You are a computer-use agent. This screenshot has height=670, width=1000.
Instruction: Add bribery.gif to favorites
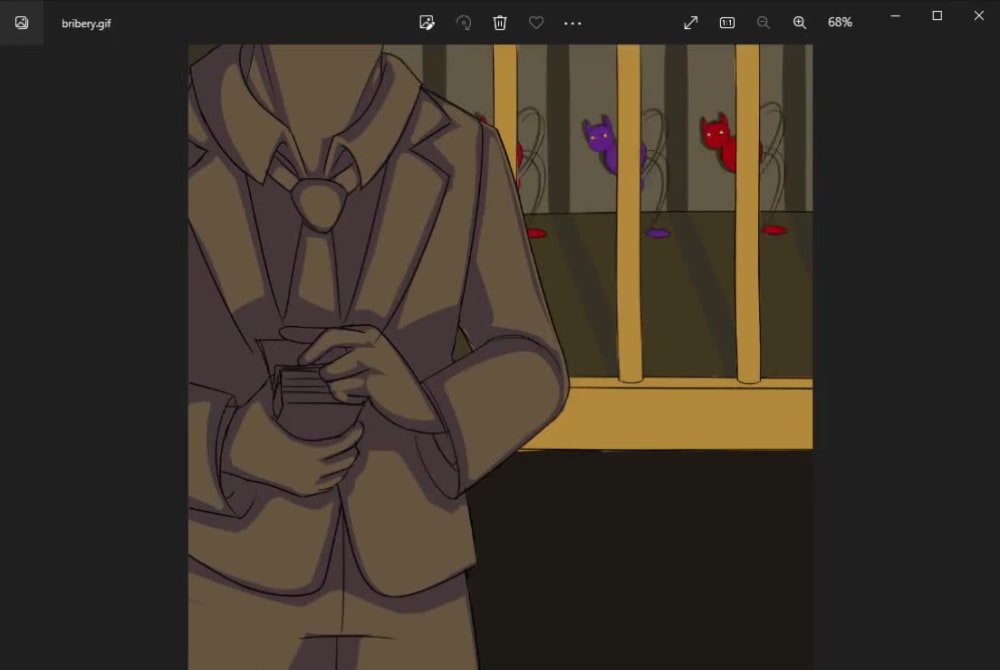coord(536,22)
